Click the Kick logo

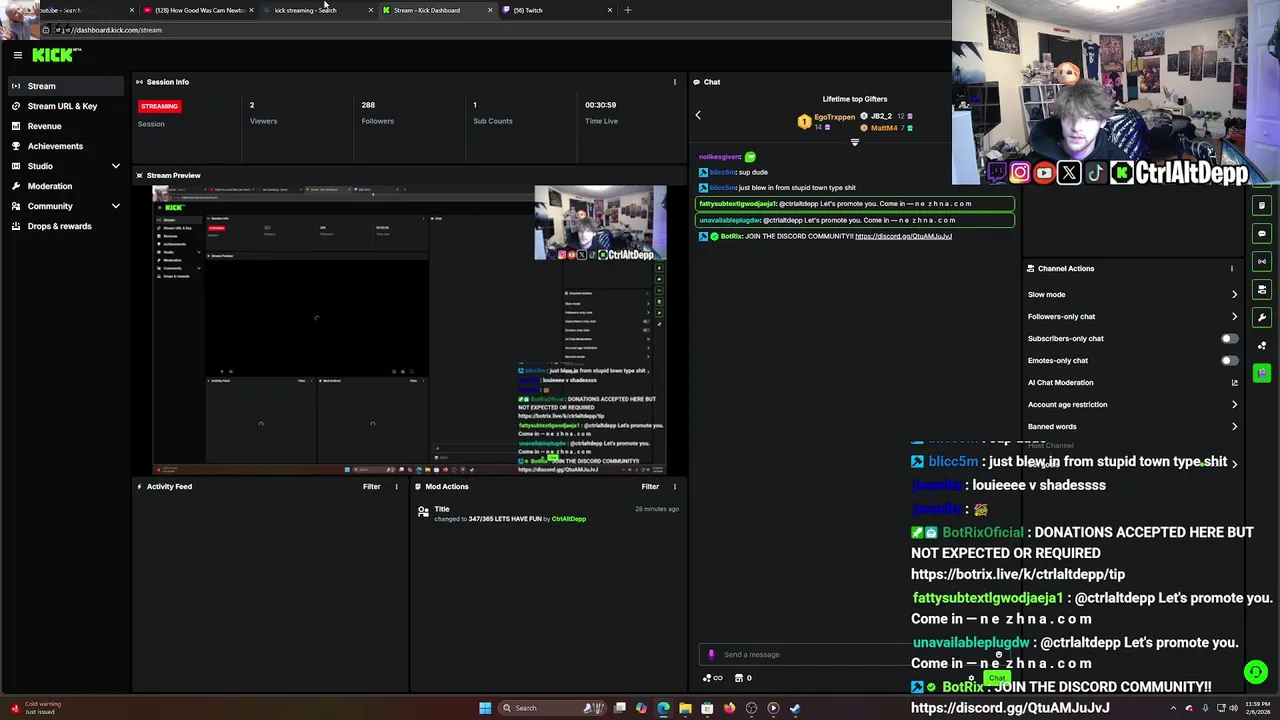point(56,55)
